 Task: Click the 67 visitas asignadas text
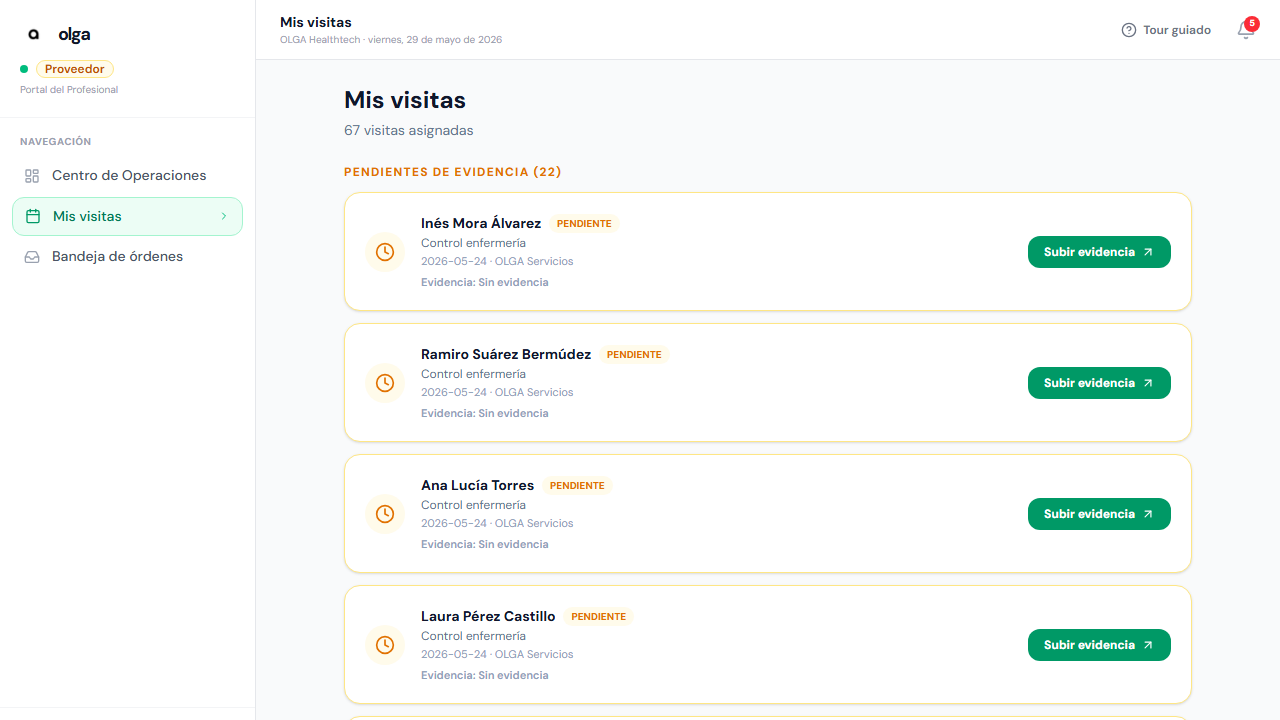coord(409,130)
